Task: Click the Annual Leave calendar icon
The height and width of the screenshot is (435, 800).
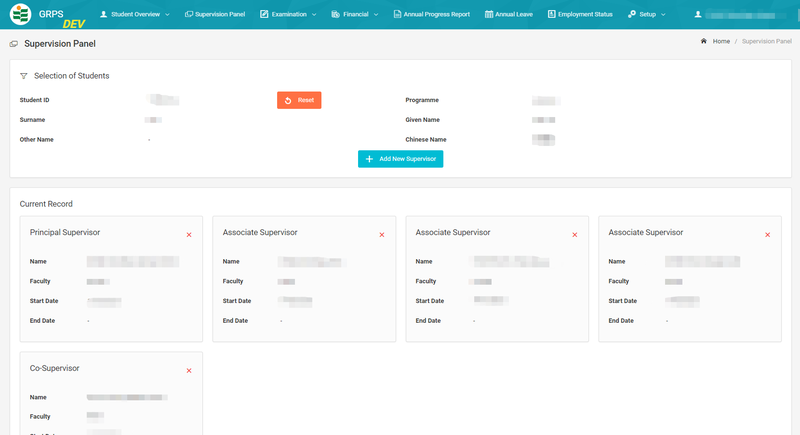Action: (x=489, y=14)
